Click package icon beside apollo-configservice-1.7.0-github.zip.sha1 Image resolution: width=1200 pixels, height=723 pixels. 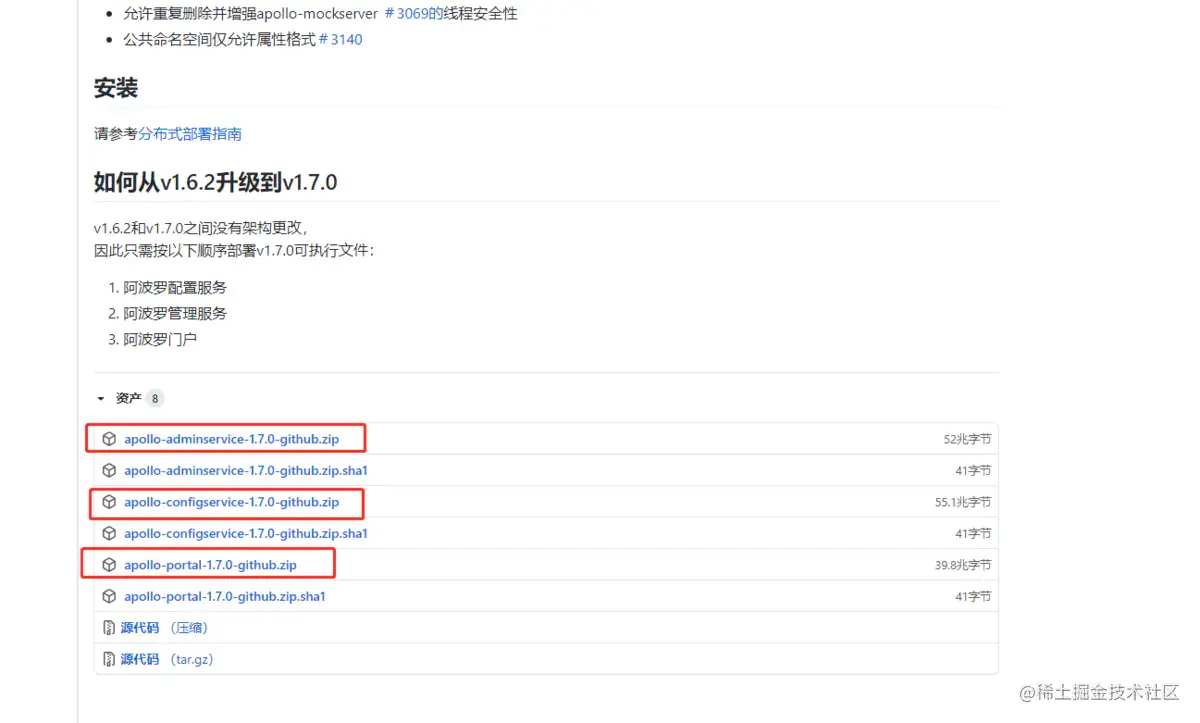pos(110,533)
